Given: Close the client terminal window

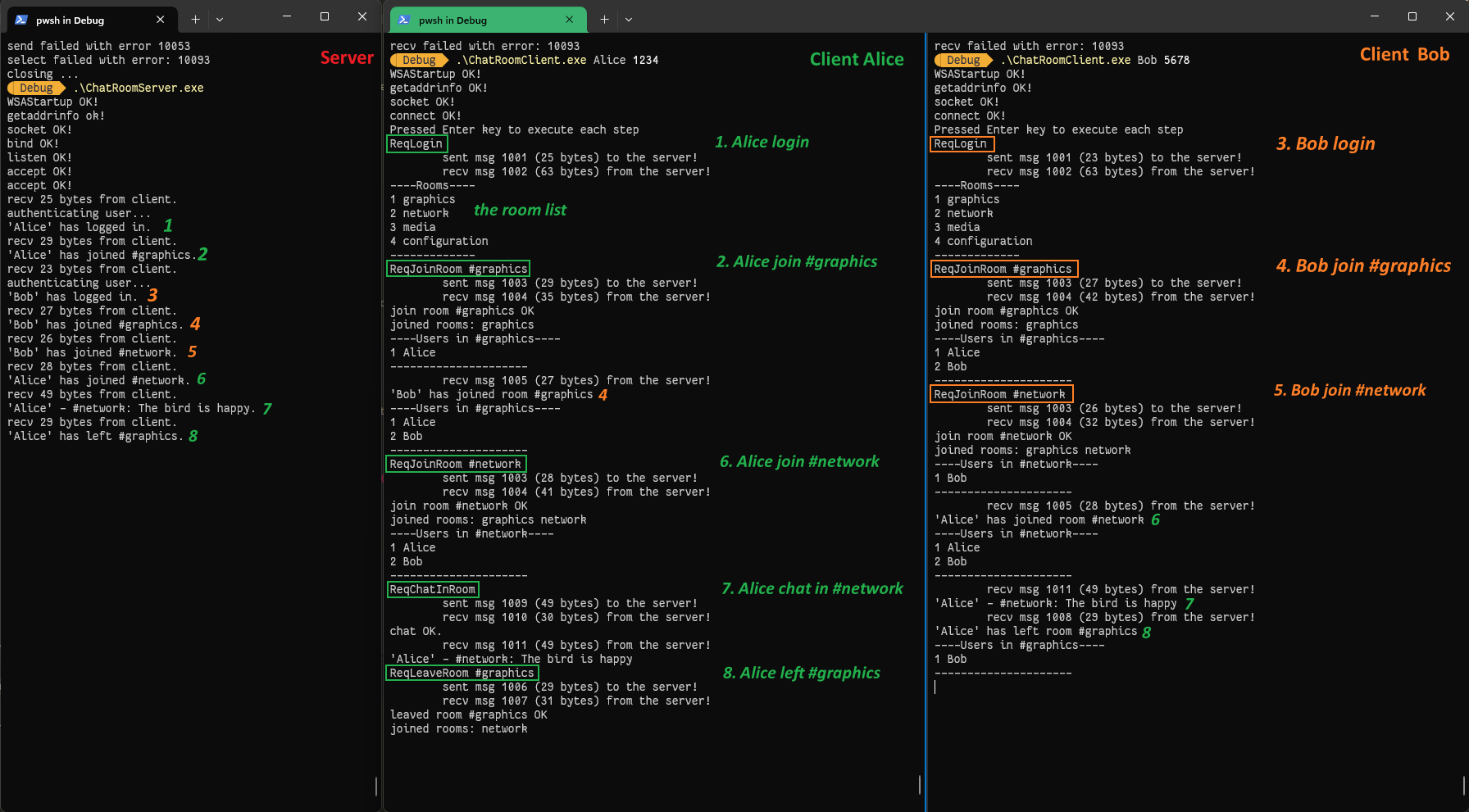Looking at the screenshot, I should [1450, 16].
